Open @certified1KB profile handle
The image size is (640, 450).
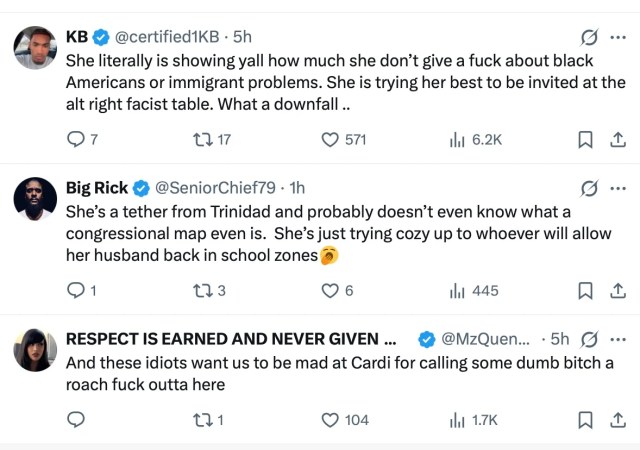tap(167, 37)
